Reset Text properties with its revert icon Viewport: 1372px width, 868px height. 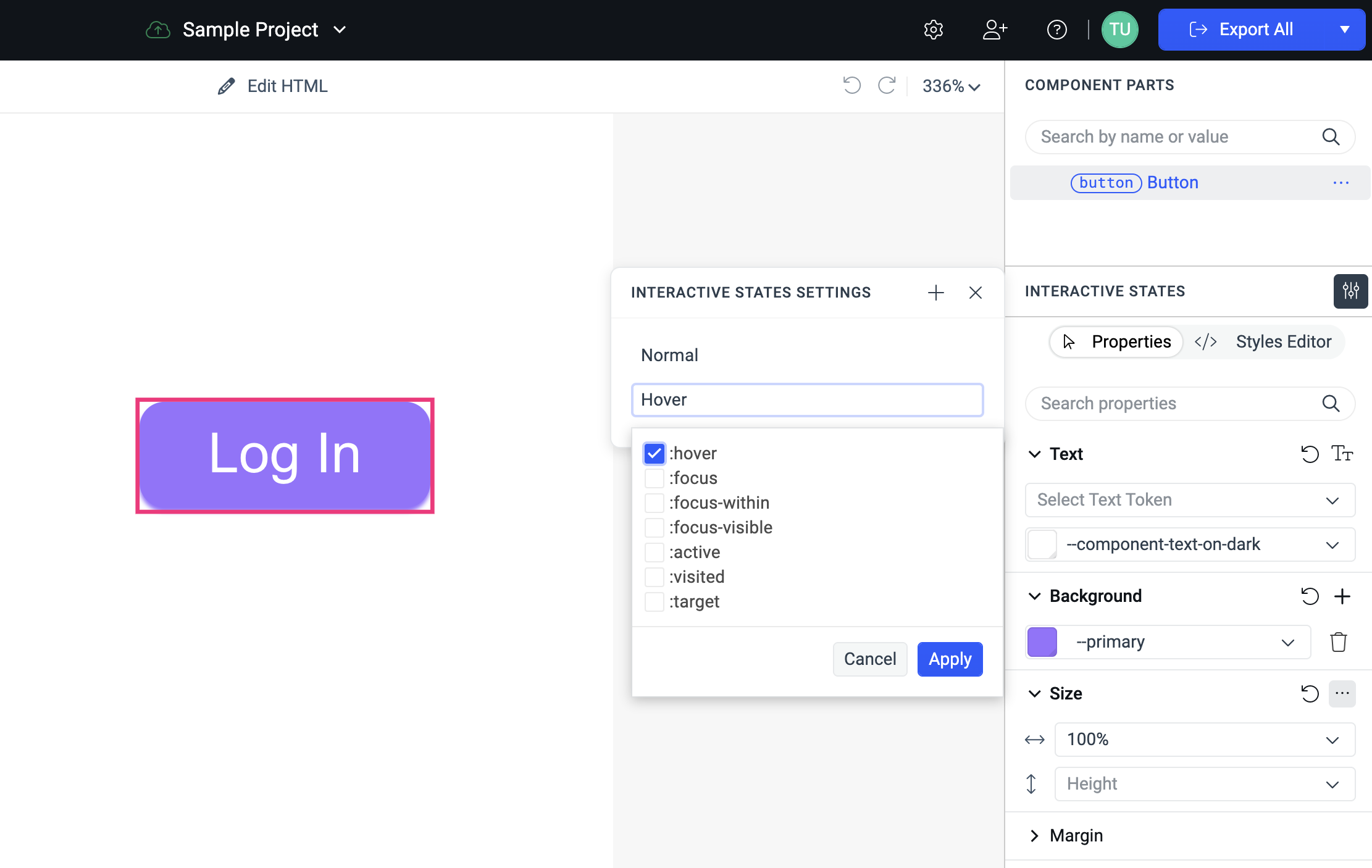[x=1309, y=454]
